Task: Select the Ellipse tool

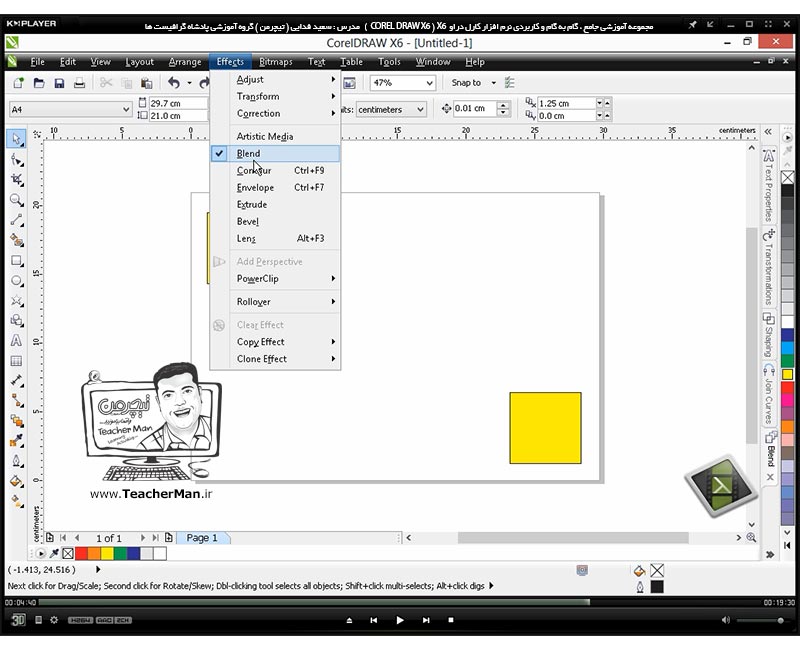Action: click(x=16, y=281)
